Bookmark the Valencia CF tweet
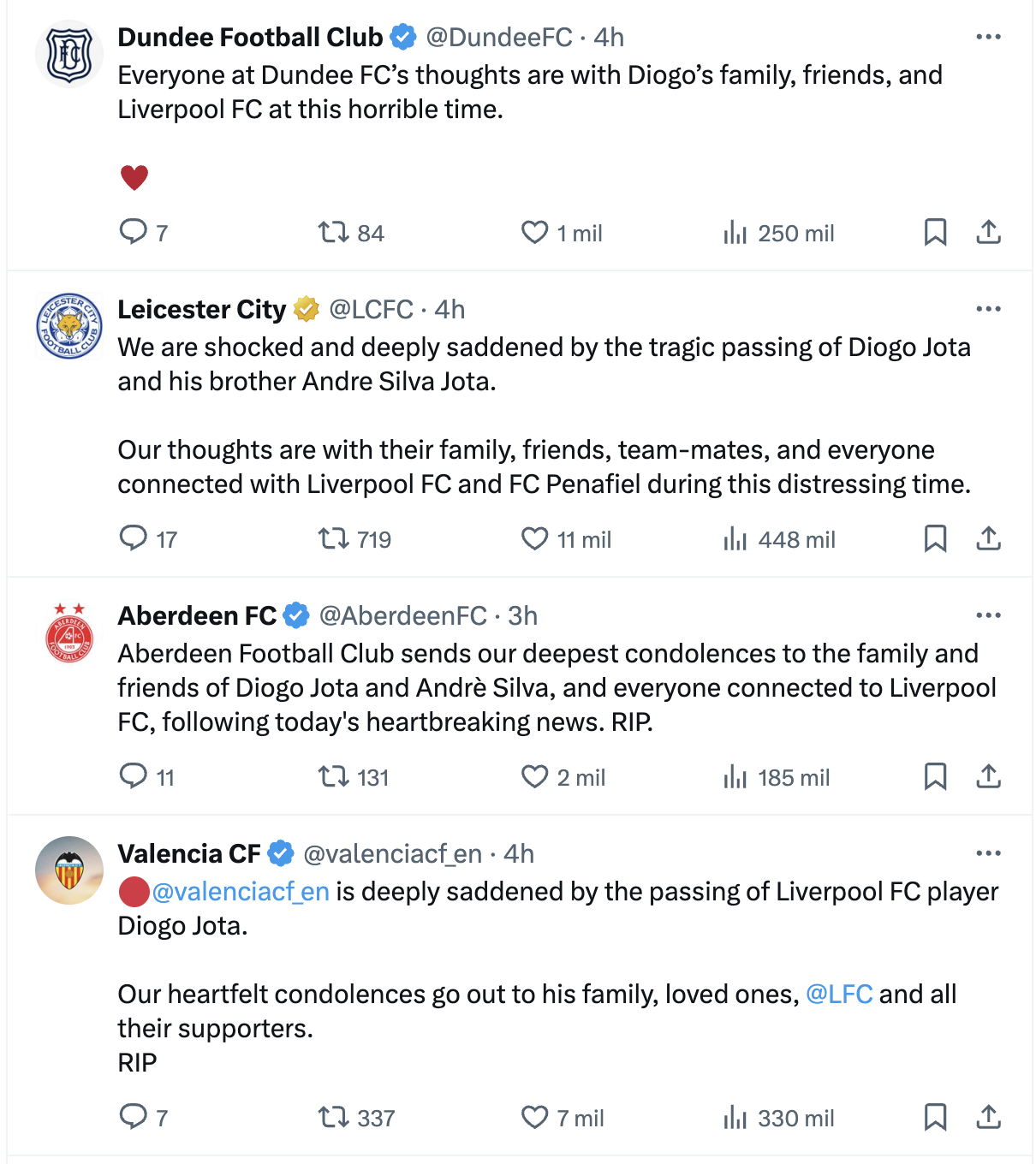The height and width of the screenshot is (1164, 1036). pos(935,1117)
